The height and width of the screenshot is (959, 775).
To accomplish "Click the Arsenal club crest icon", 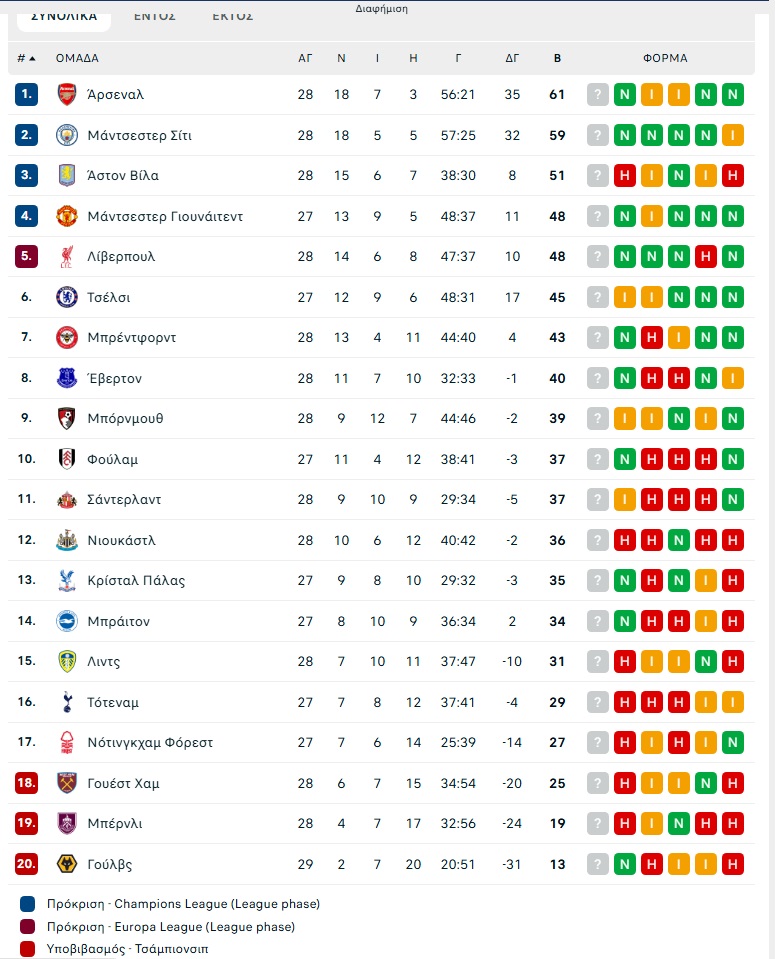I will 67,95.
